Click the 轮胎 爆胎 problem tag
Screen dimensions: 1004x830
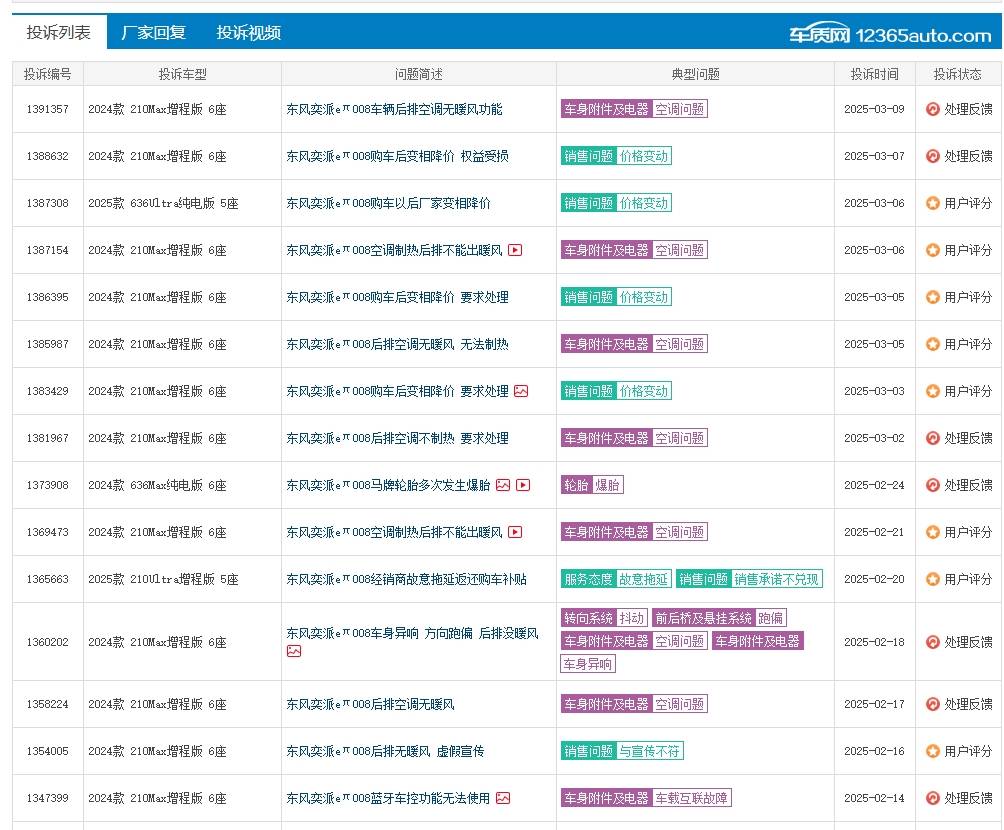[x=592, y=485]
